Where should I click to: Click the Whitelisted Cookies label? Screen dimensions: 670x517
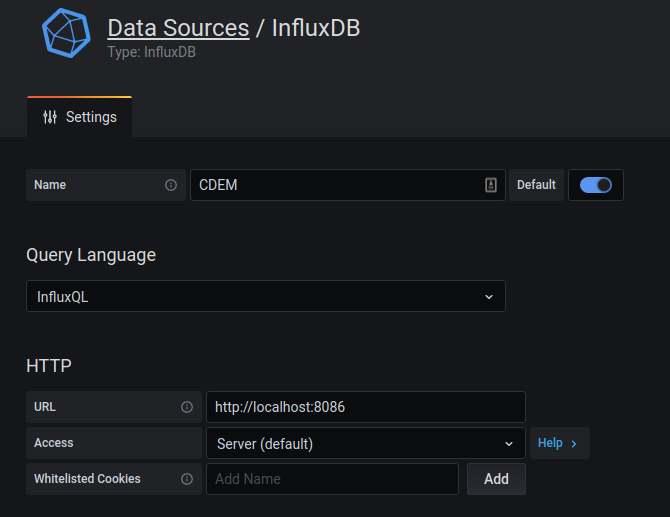[x=87, y=479]
